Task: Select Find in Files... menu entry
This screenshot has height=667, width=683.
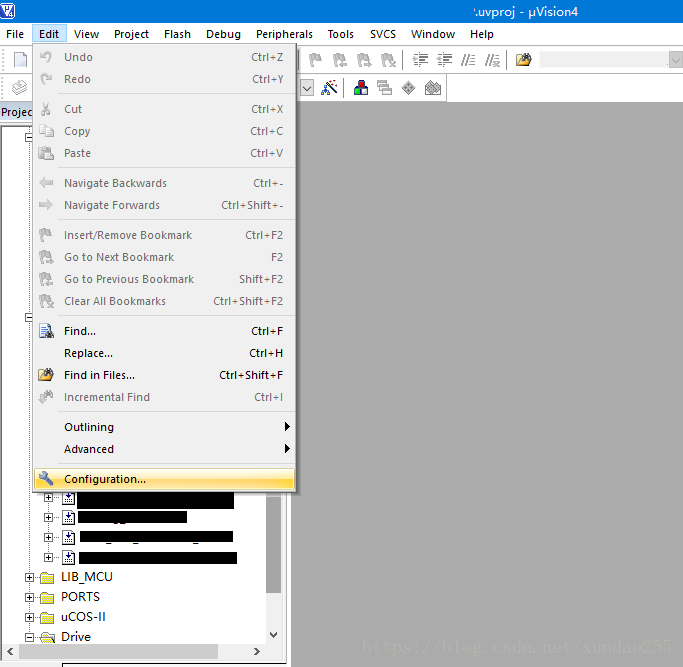Action: tap(164, 375)
